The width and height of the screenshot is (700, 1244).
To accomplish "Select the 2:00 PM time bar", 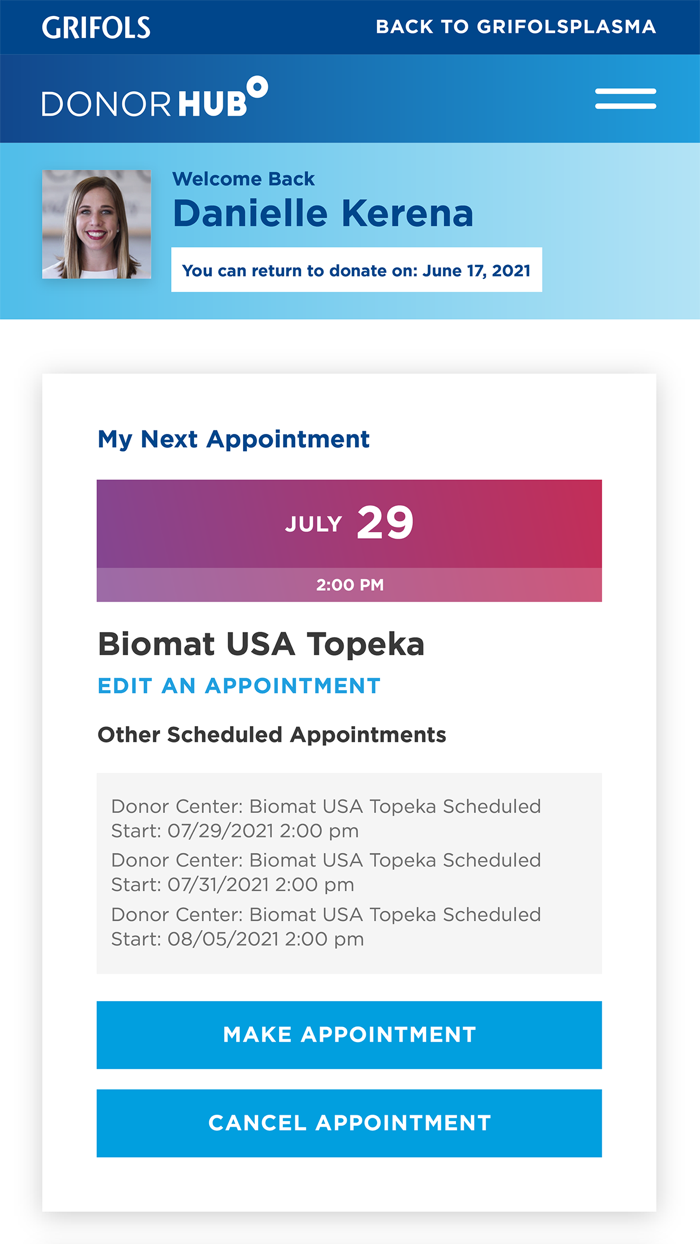I will [349, 585].
